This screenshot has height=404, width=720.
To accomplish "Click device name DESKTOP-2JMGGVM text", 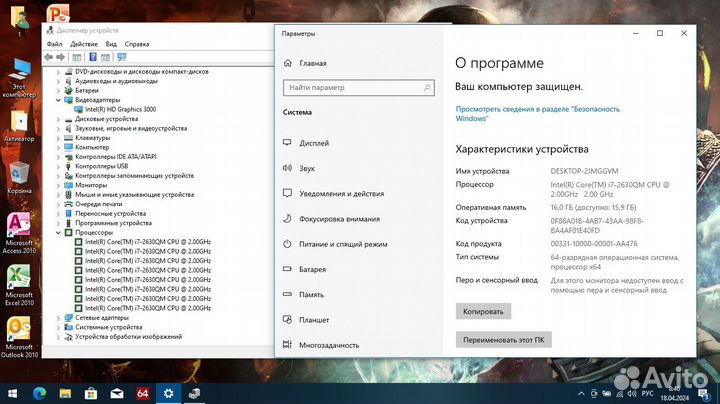I will pyautogui.click(x=584, y=171).
